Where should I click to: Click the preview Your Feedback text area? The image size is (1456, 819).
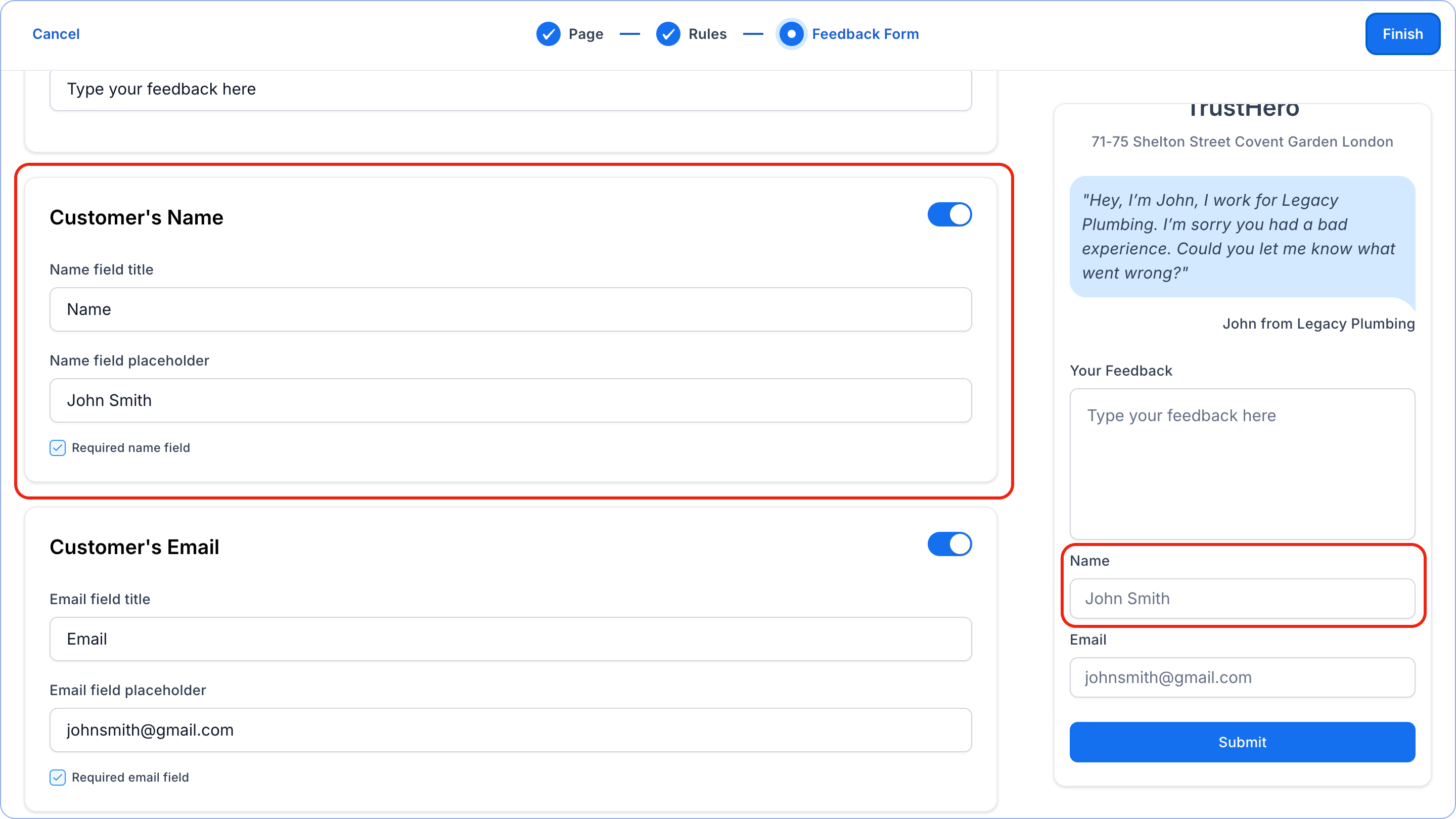tap(1242, 464)
